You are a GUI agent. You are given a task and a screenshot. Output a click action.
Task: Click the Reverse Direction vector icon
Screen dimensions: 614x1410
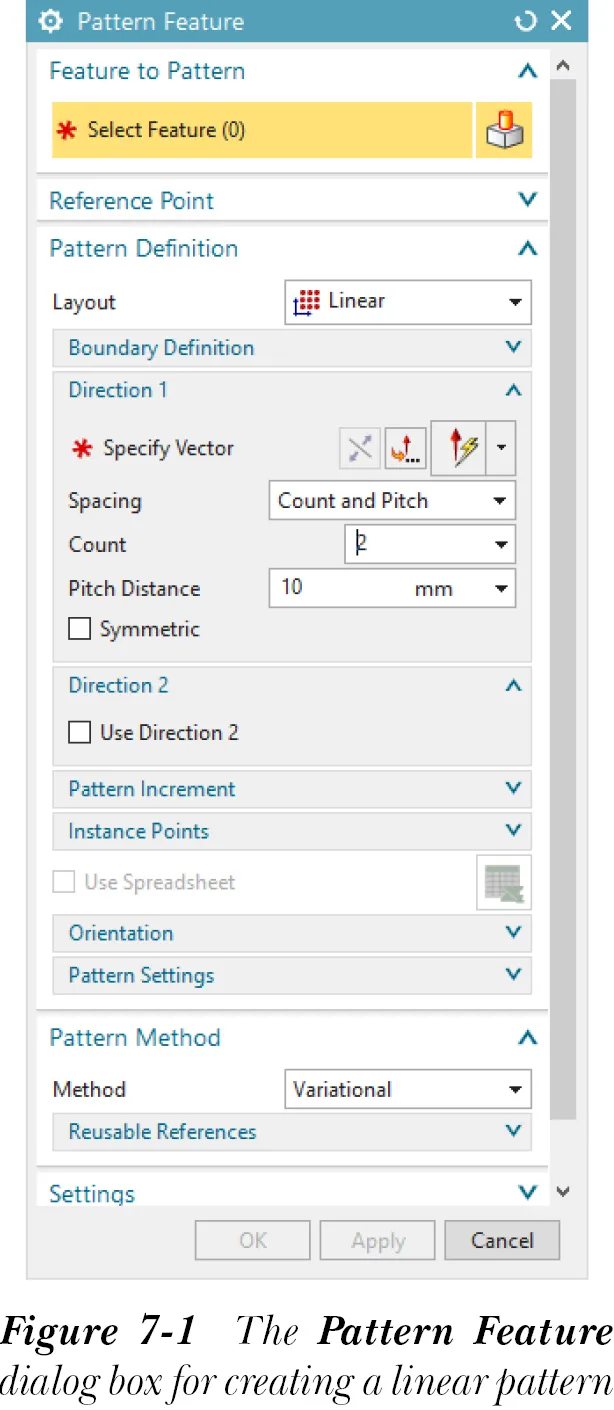[359, 449]
